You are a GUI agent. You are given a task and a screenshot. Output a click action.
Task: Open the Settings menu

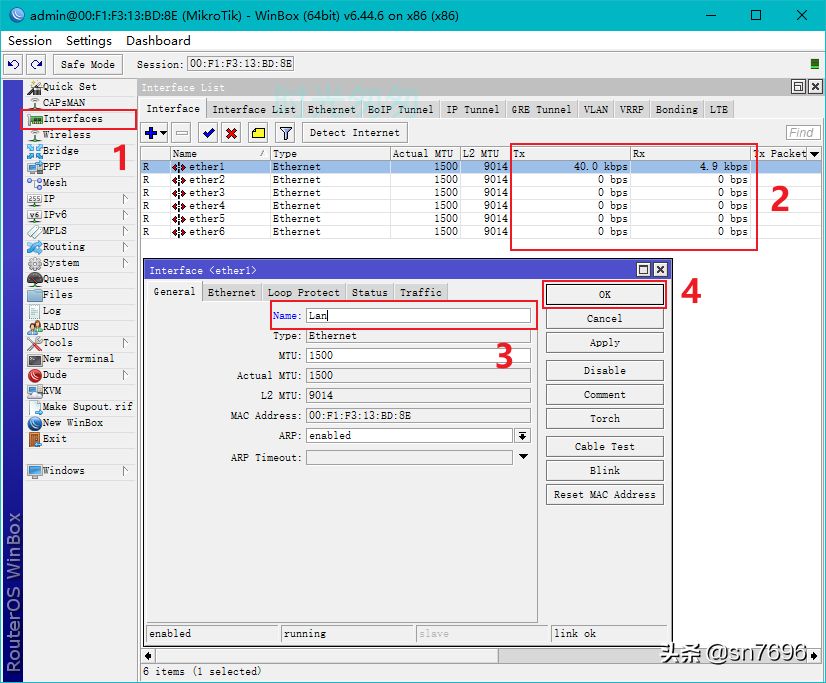tap(88, 41)
